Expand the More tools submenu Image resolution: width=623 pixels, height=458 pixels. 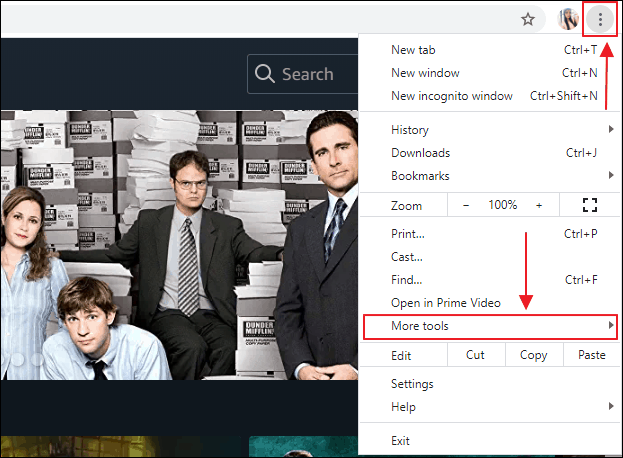tap(490, 326)
